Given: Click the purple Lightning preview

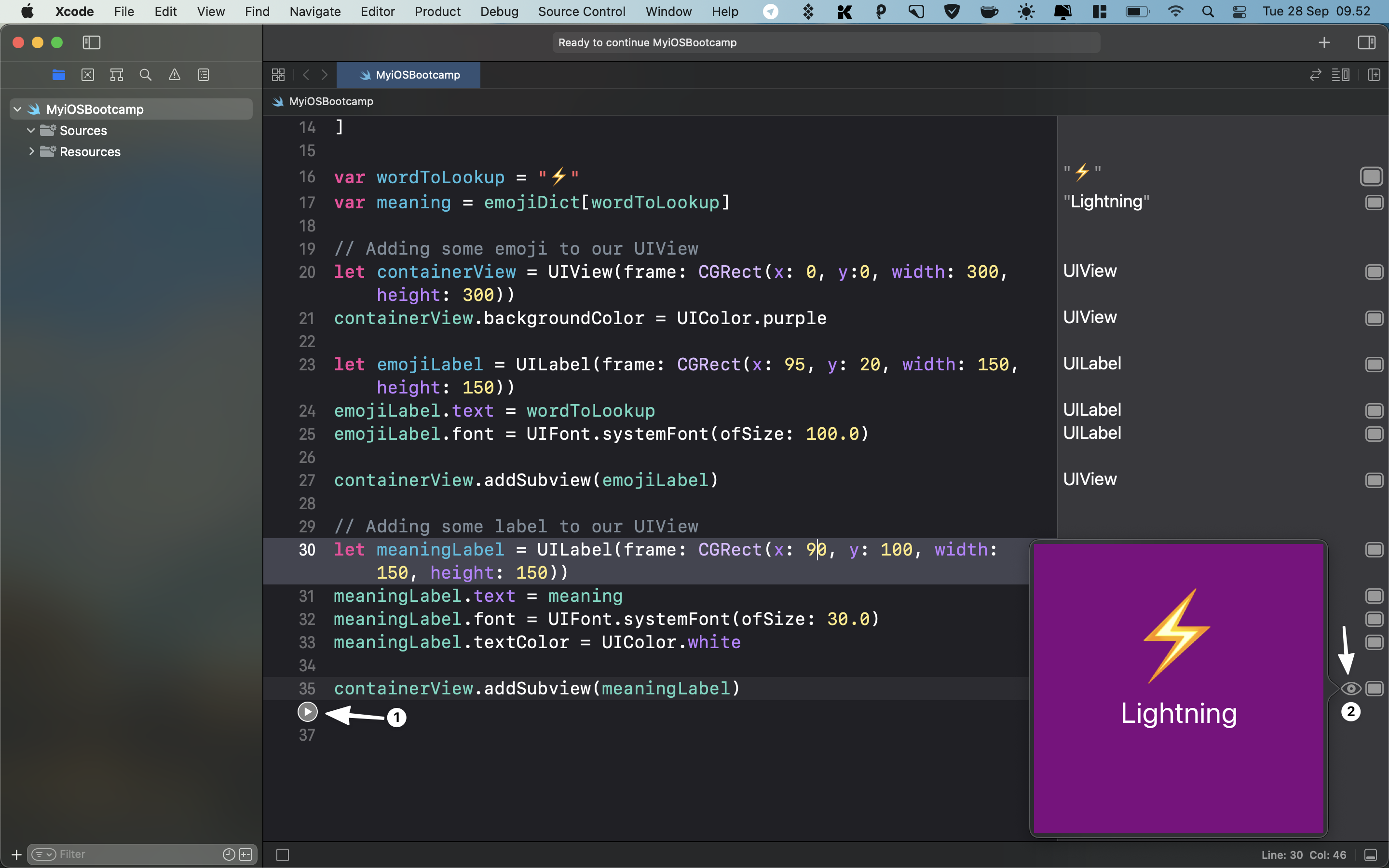Looking at the screenshot, I should (1178, 688).
